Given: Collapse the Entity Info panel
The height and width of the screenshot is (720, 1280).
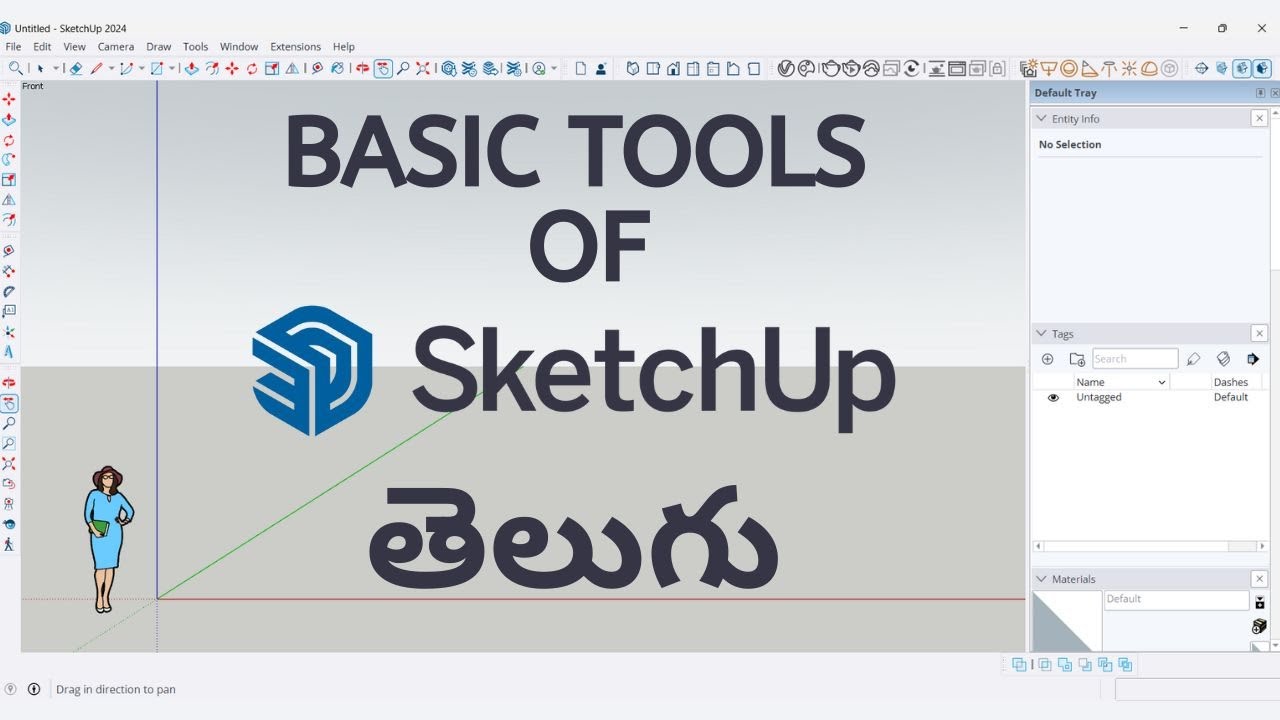Looking at the screenshot, I should click(1041, 118).
